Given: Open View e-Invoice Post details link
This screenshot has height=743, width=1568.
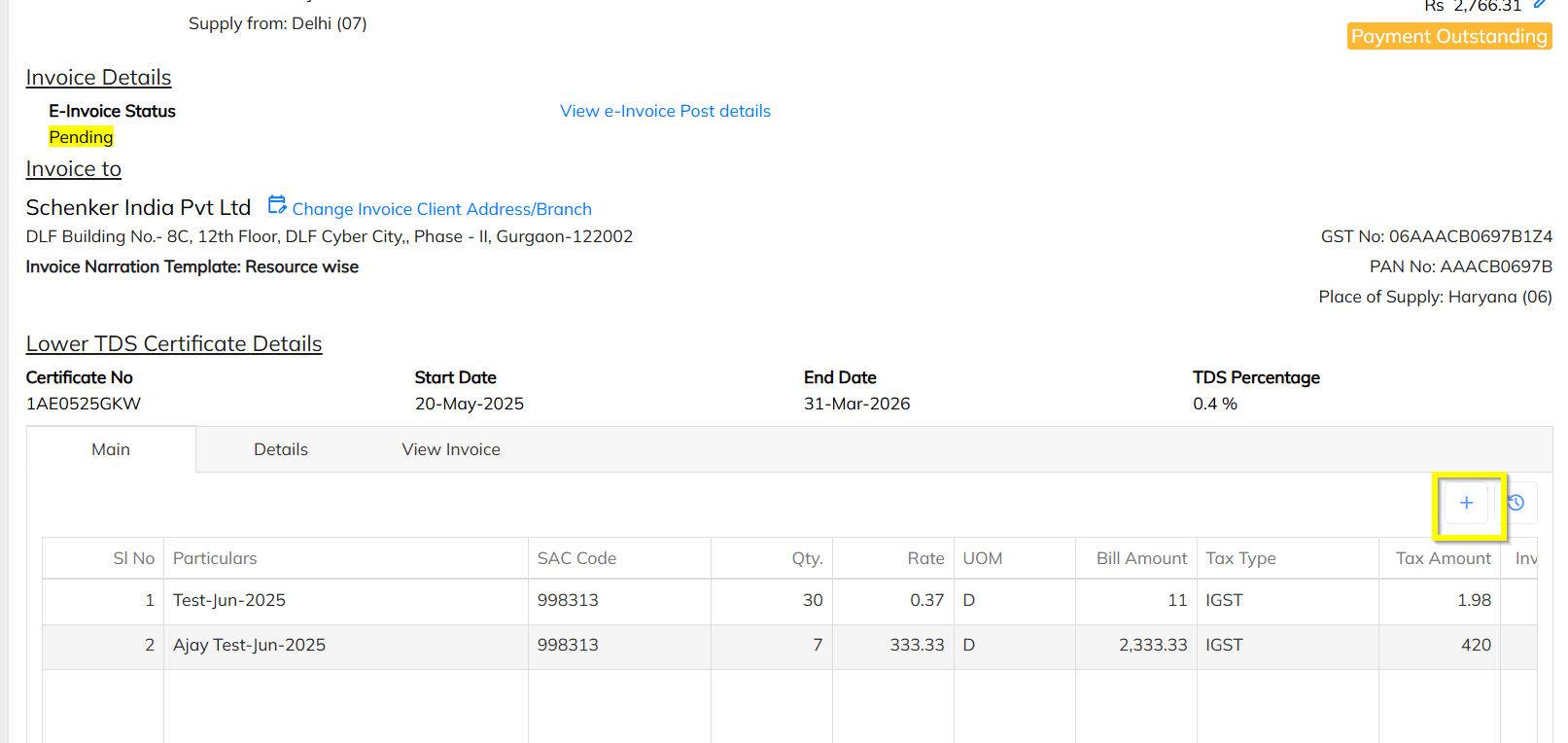Looking at the screenshot, I should 665,111.
